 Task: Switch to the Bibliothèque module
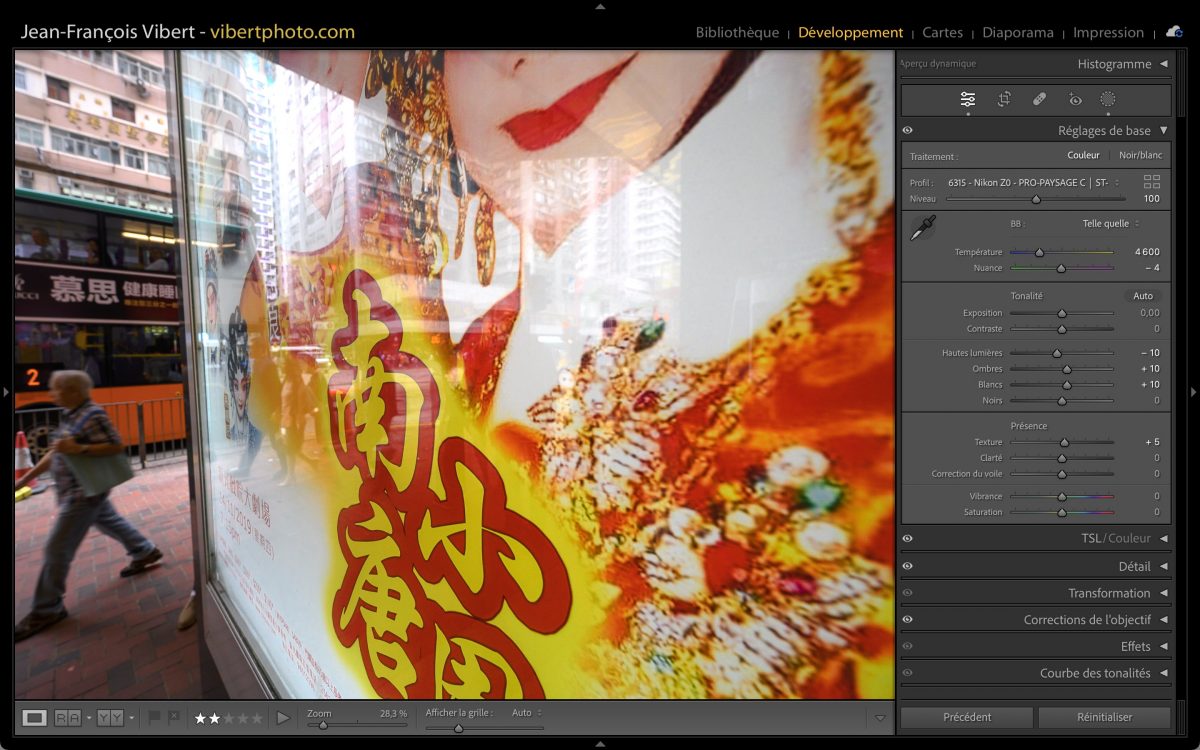(737, 32)
